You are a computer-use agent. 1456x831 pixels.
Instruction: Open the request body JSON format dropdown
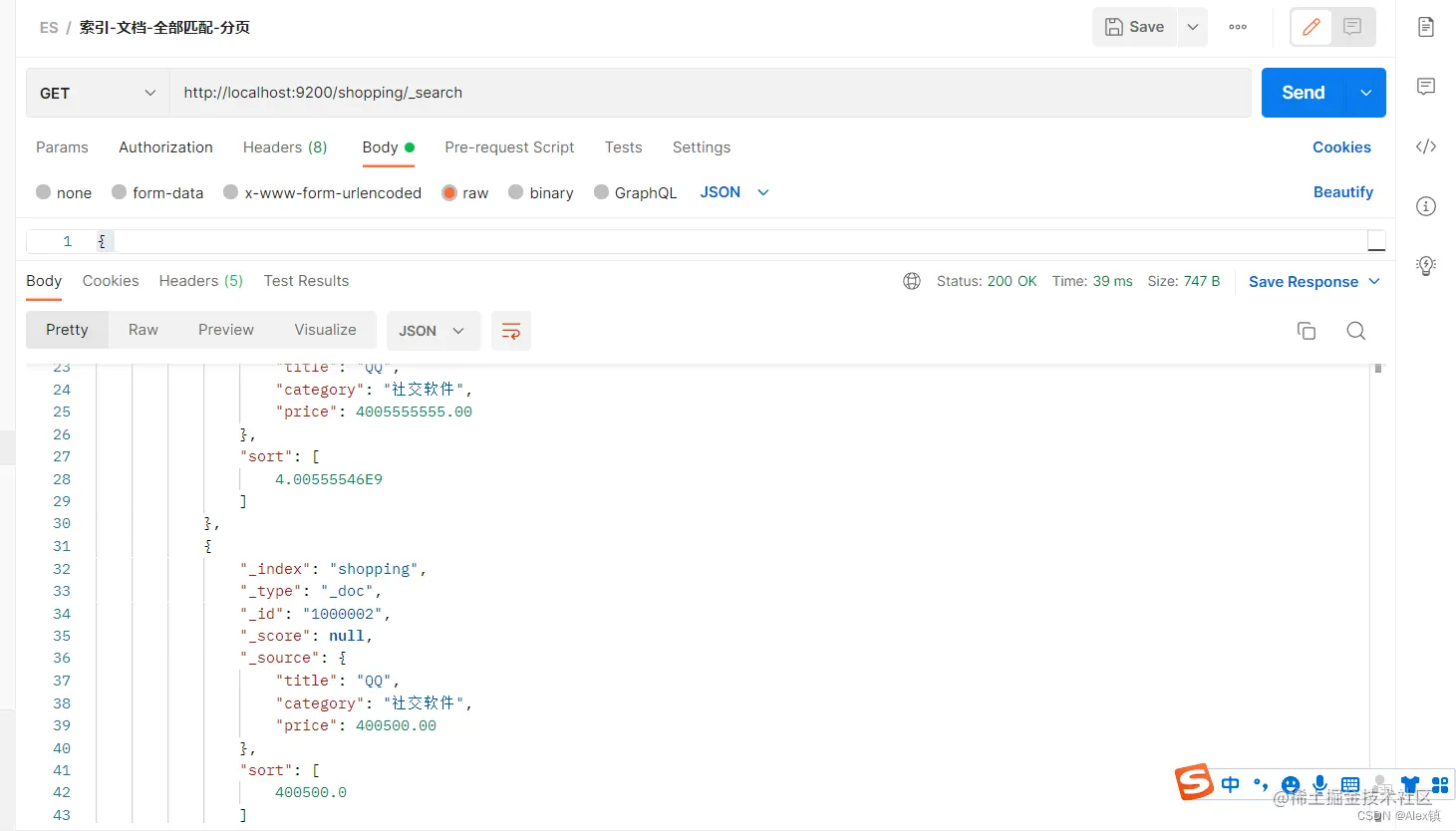tap(734, 192)
